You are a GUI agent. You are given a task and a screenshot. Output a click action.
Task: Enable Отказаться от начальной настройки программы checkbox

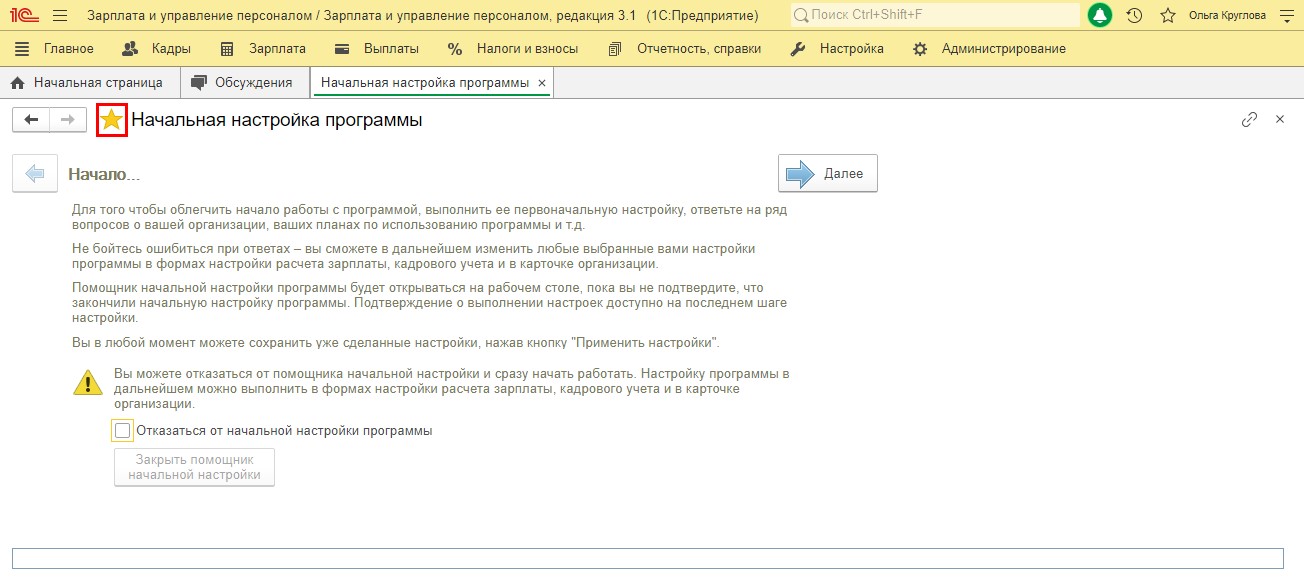(x=123, y=431)
